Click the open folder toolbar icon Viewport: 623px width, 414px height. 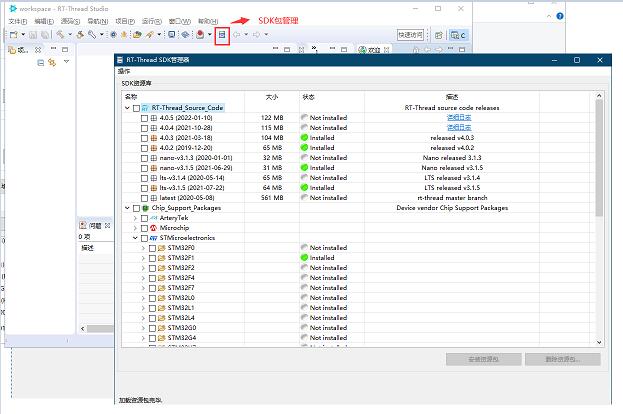(x=137, y=35)
